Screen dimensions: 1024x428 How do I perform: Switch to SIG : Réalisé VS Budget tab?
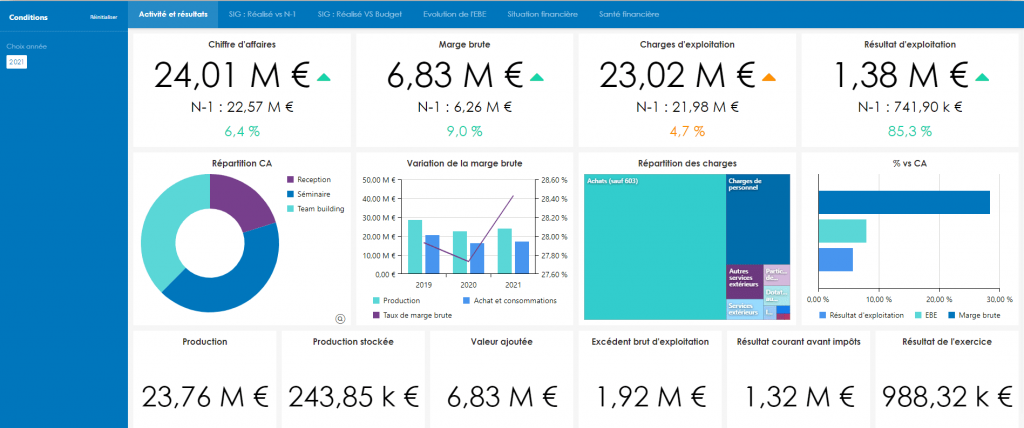point(359,14)
